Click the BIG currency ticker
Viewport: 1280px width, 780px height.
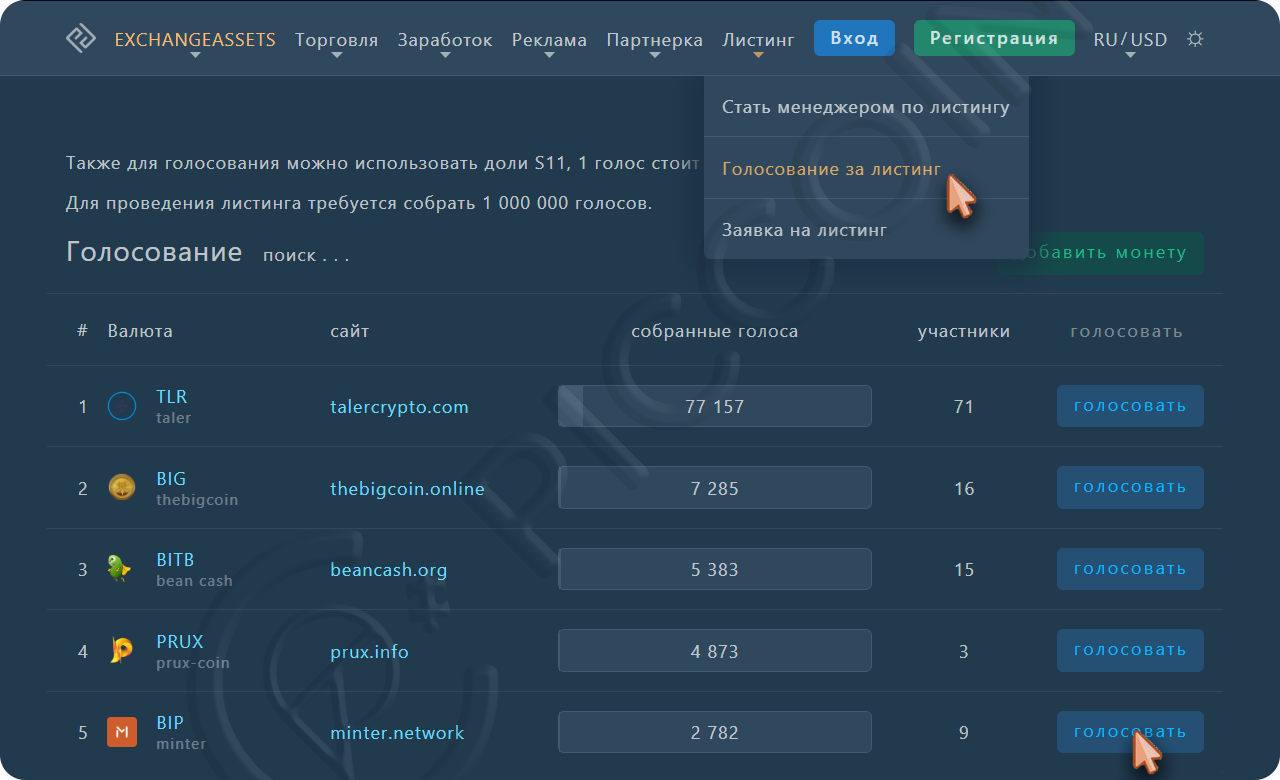pos(171,479)
